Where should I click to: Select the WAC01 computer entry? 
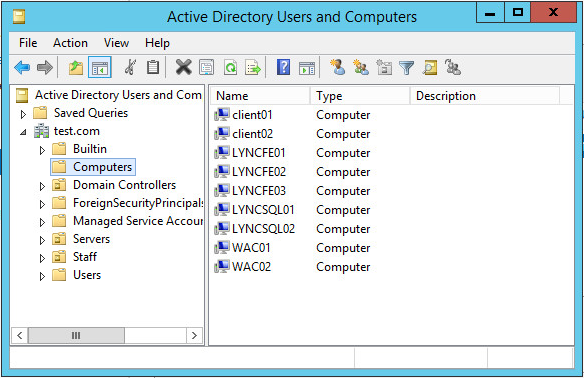click(251, 248)
